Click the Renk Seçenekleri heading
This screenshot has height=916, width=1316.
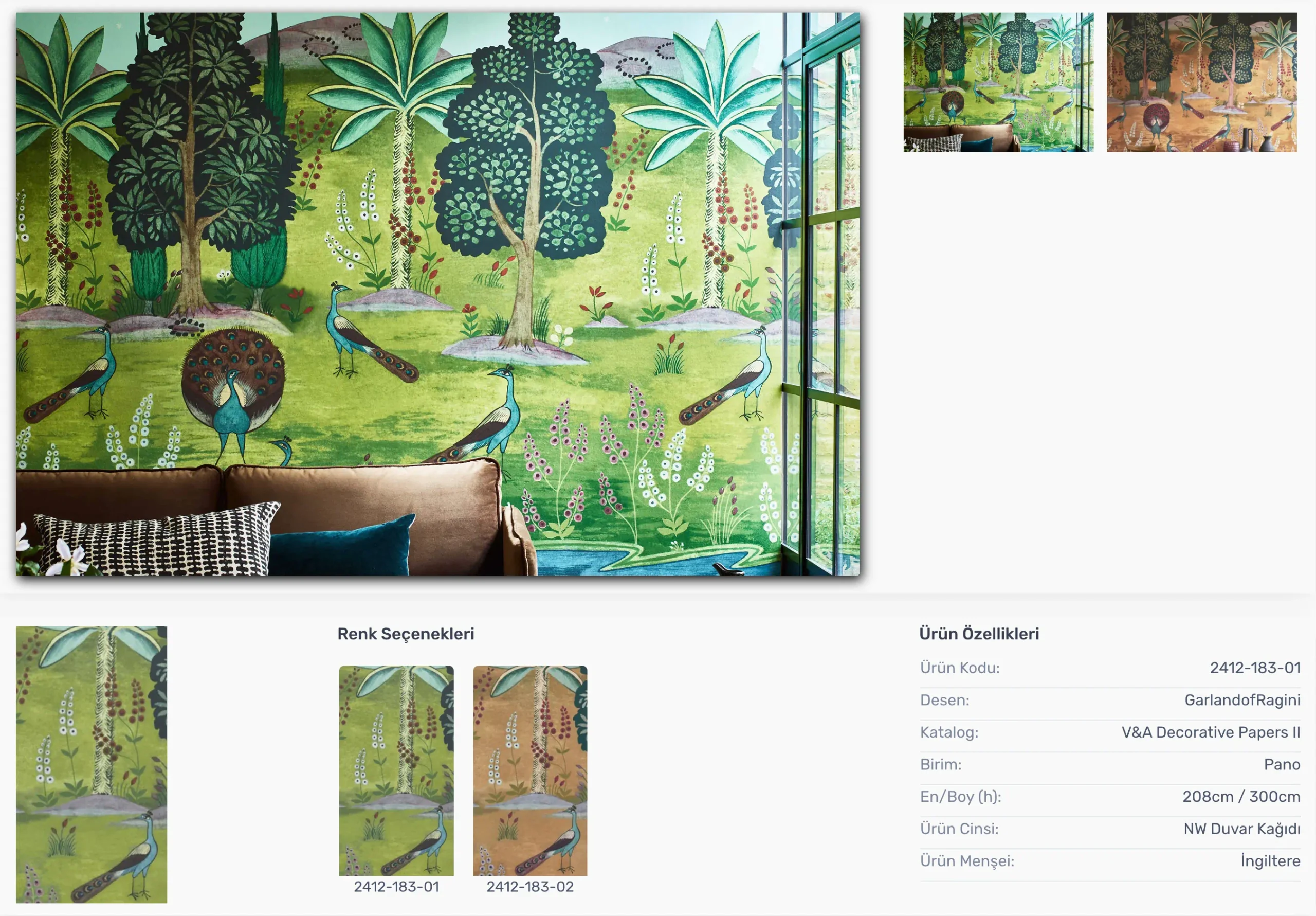pyautogui.click(x=406, y=634)
